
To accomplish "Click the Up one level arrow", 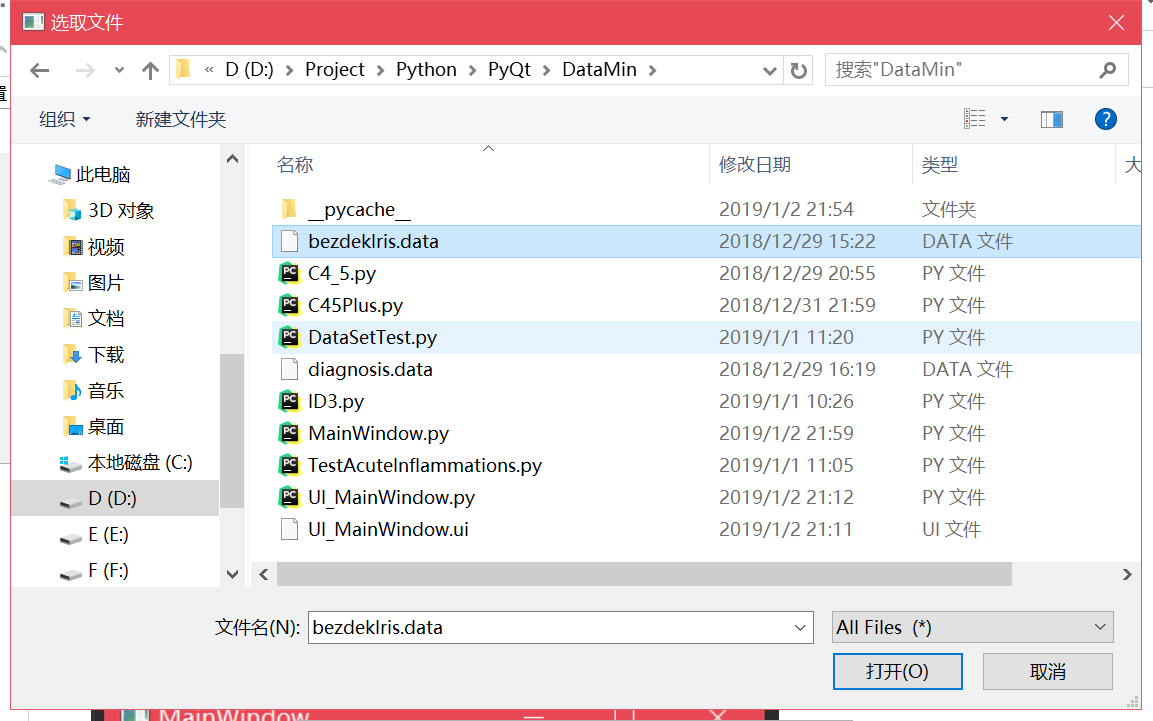I will coord(151,70).
